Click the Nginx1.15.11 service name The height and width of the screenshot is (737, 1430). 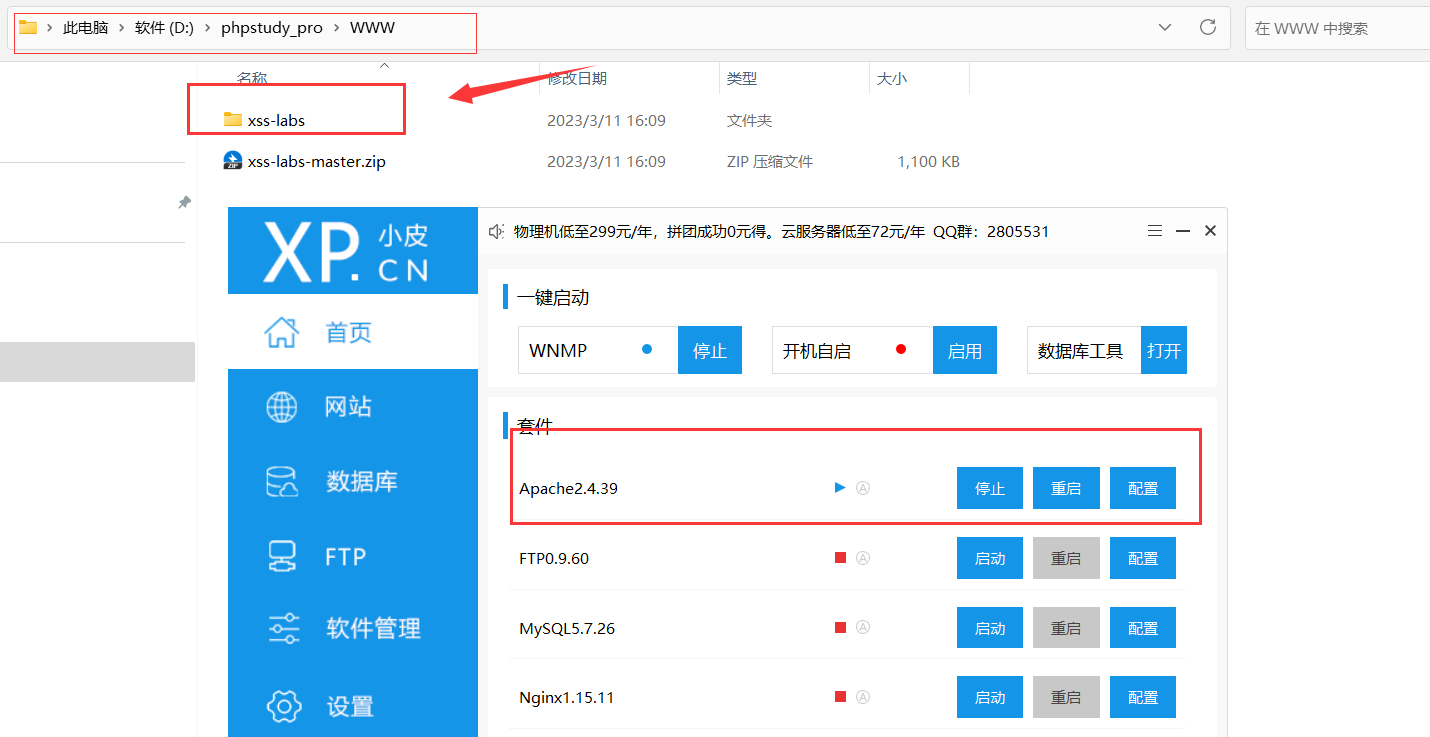pos(567,698)
